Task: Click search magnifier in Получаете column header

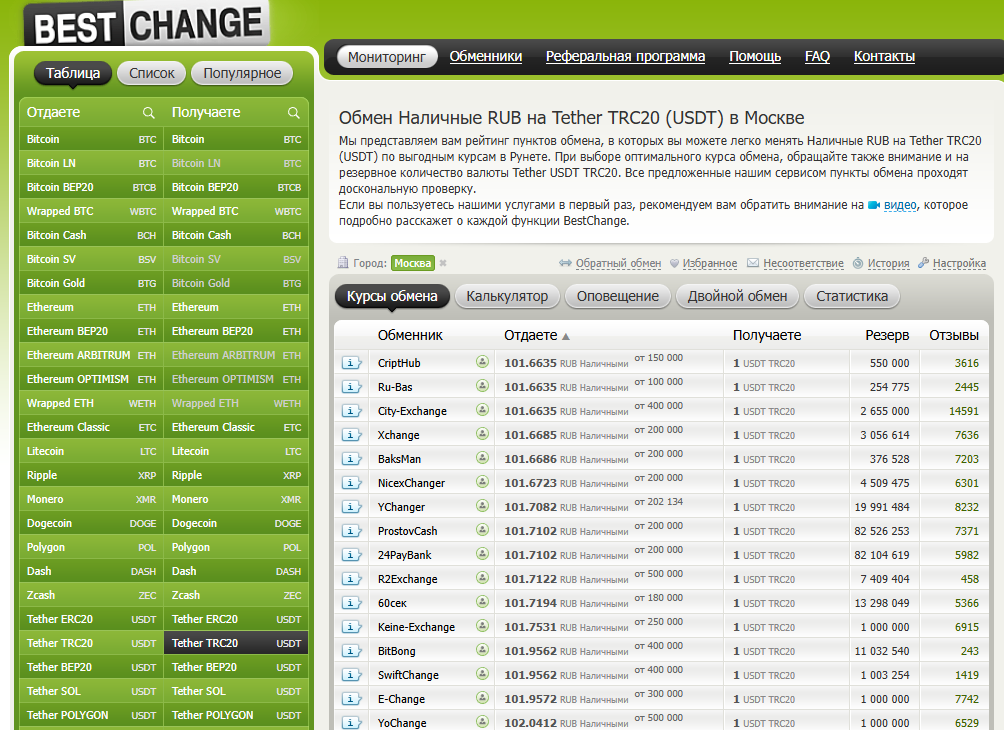Action: click(294, 113)
